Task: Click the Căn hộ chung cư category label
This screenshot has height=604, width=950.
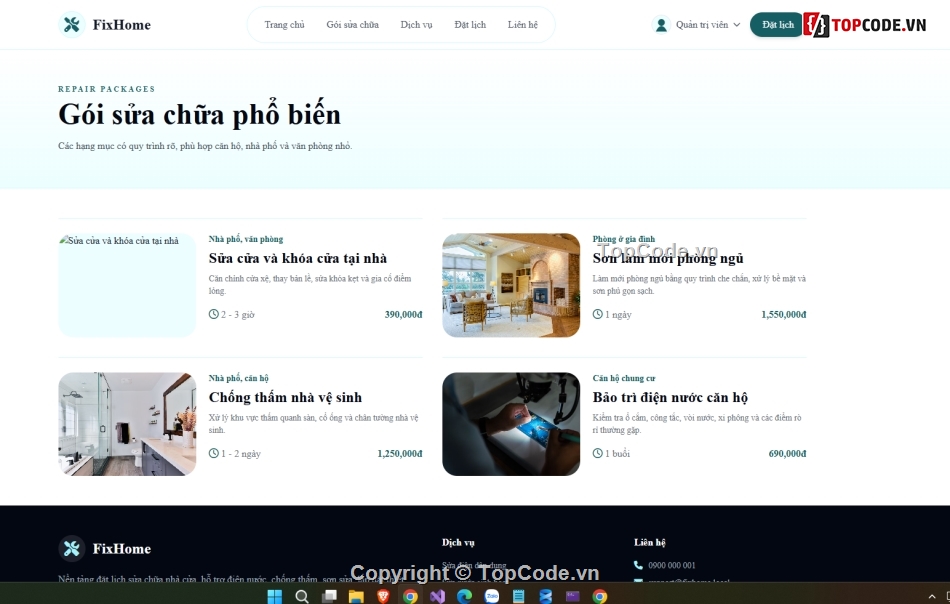Action: pos(623,378)
